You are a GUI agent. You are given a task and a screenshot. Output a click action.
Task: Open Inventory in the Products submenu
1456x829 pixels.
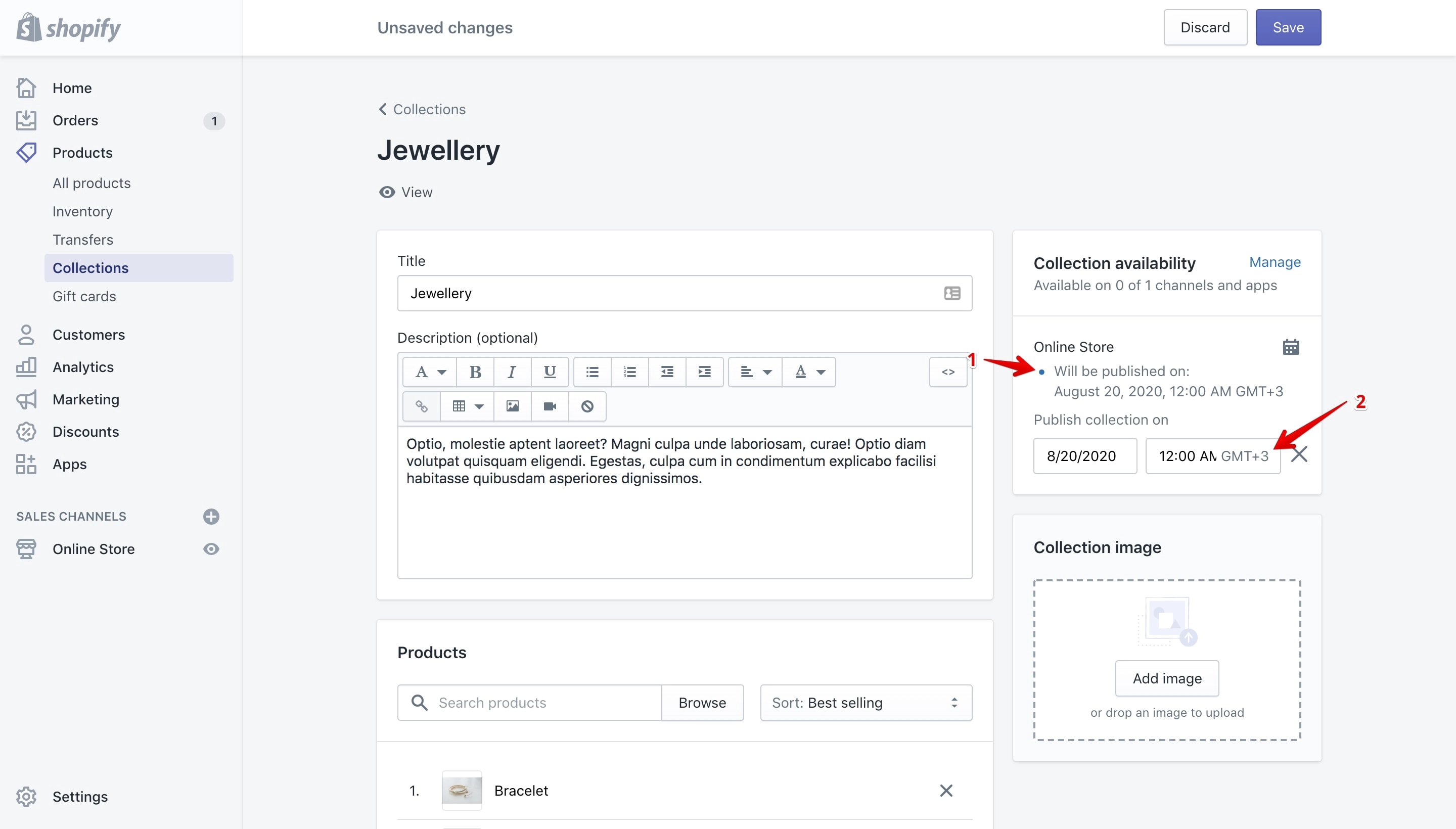pyautogui.click(x=82, y=211)
